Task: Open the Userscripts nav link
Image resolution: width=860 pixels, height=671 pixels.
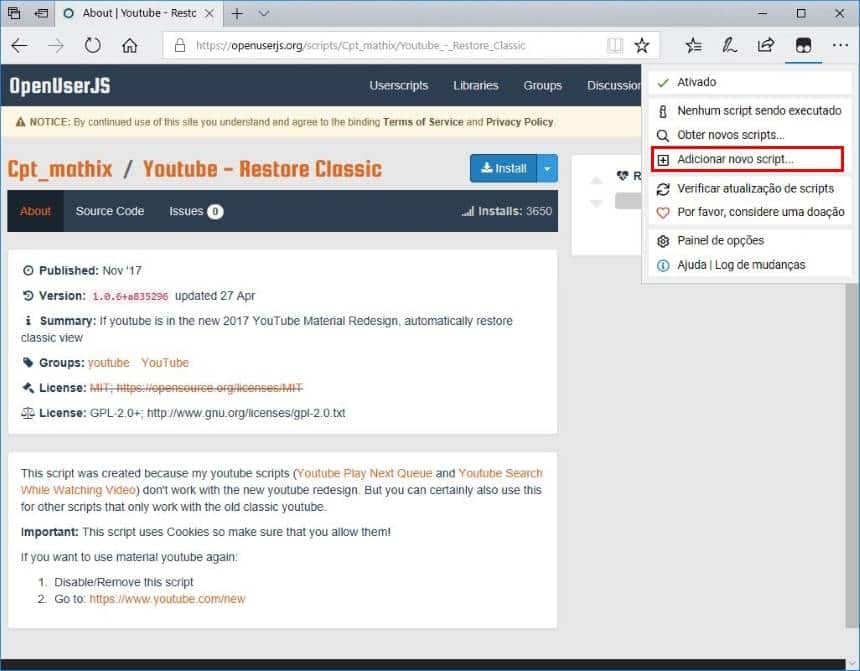Action: pos(399,86)
